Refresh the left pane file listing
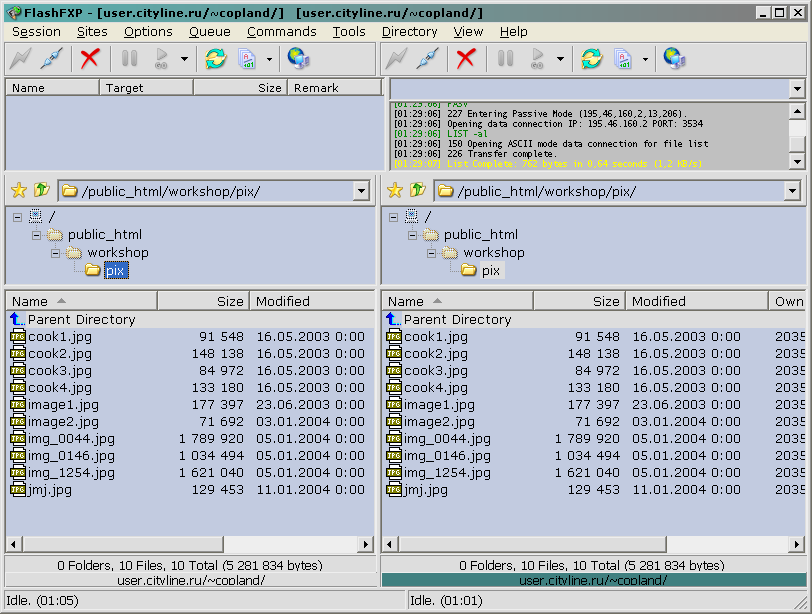This screenshot has height=614, width=812. (x=215, y=59)
